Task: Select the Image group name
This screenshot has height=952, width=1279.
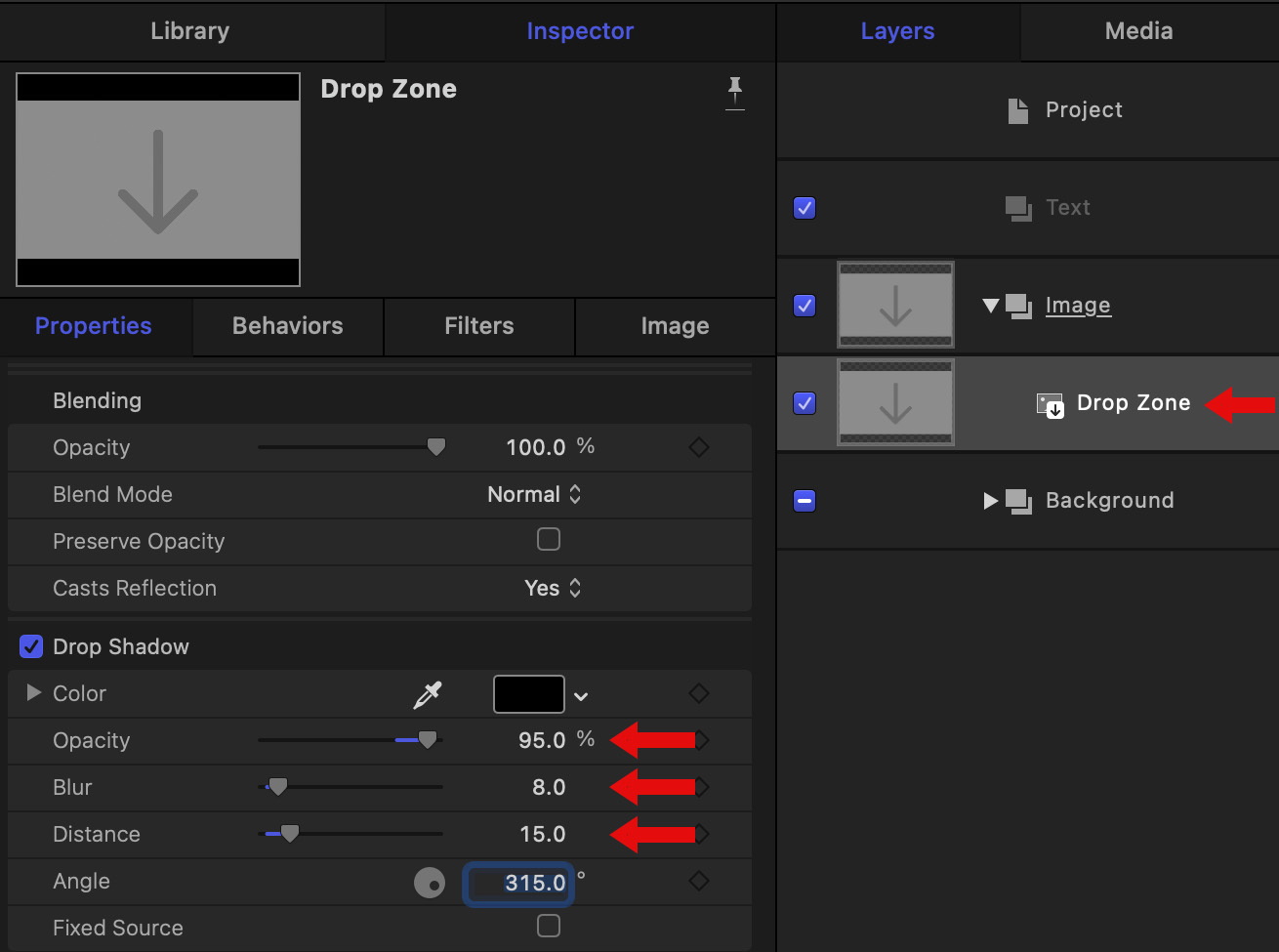Action: (1078, 306)
